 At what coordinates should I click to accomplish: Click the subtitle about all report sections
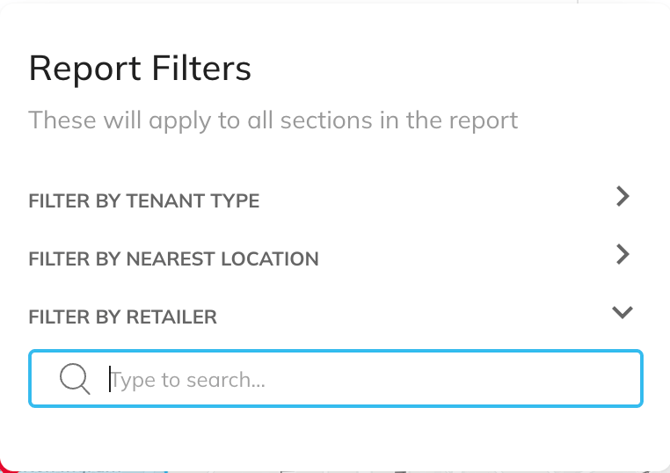(273, 121)
